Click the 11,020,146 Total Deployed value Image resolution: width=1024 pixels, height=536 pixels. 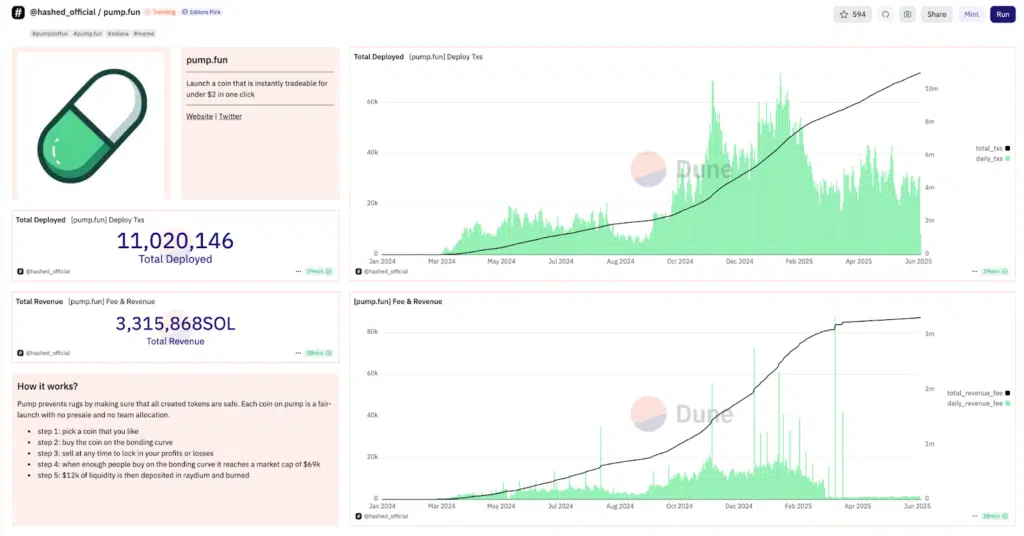(175, 241)
